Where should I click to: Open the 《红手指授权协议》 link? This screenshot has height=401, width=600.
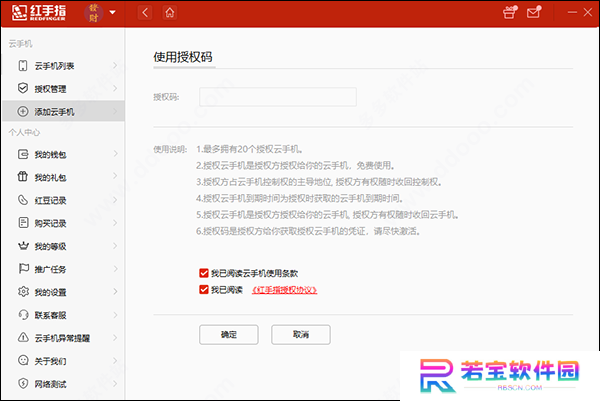click(284, 290)
